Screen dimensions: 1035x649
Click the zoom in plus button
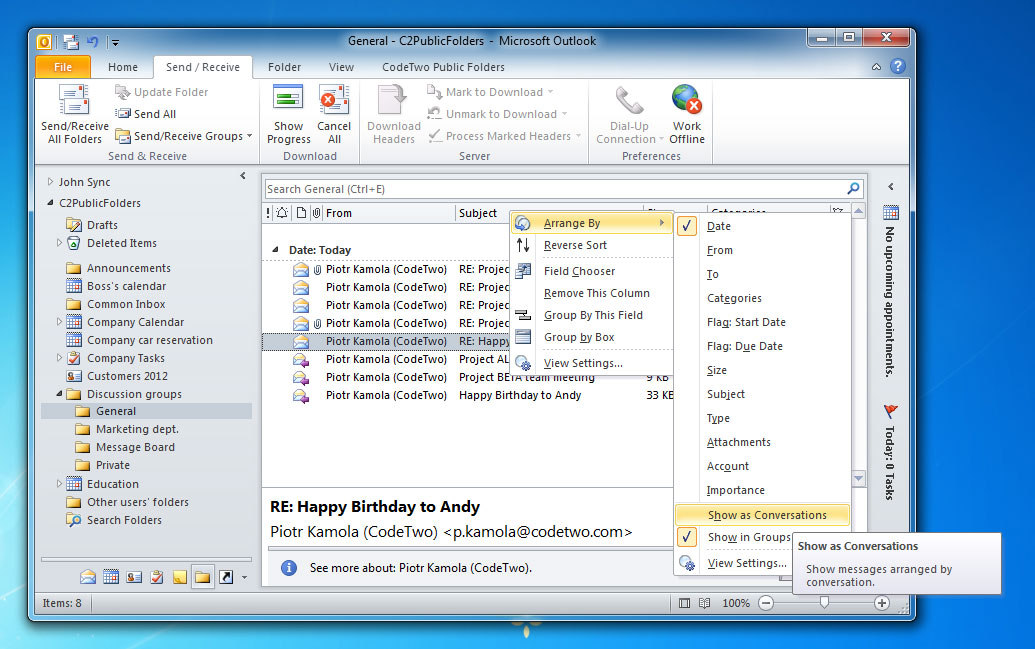pos(881,603)
